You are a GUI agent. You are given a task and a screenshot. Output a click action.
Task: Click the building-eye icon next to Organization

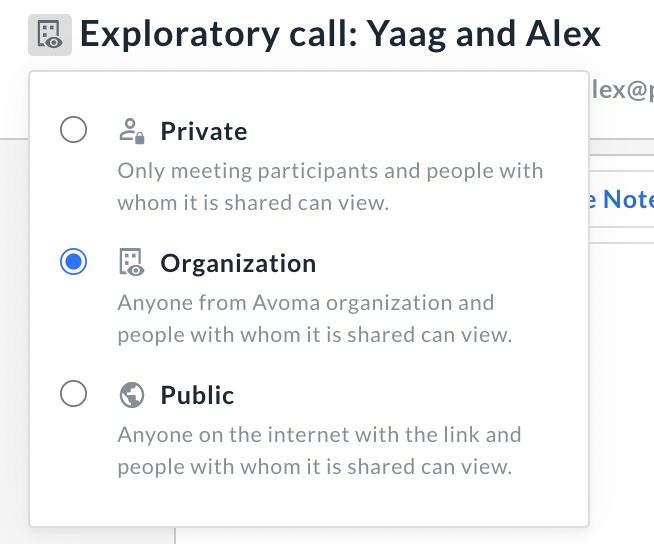(x=132, y=262)
